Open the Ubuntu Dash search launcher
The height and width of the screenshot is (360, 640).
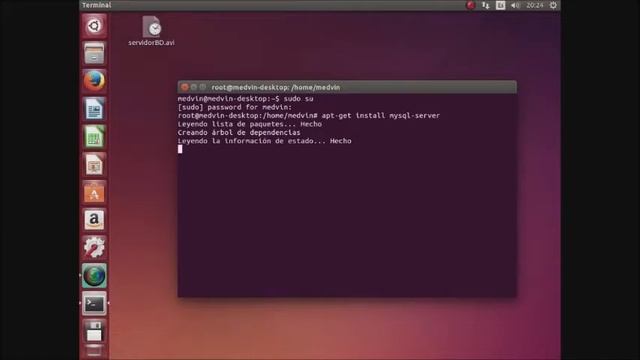tap(94, 26)
